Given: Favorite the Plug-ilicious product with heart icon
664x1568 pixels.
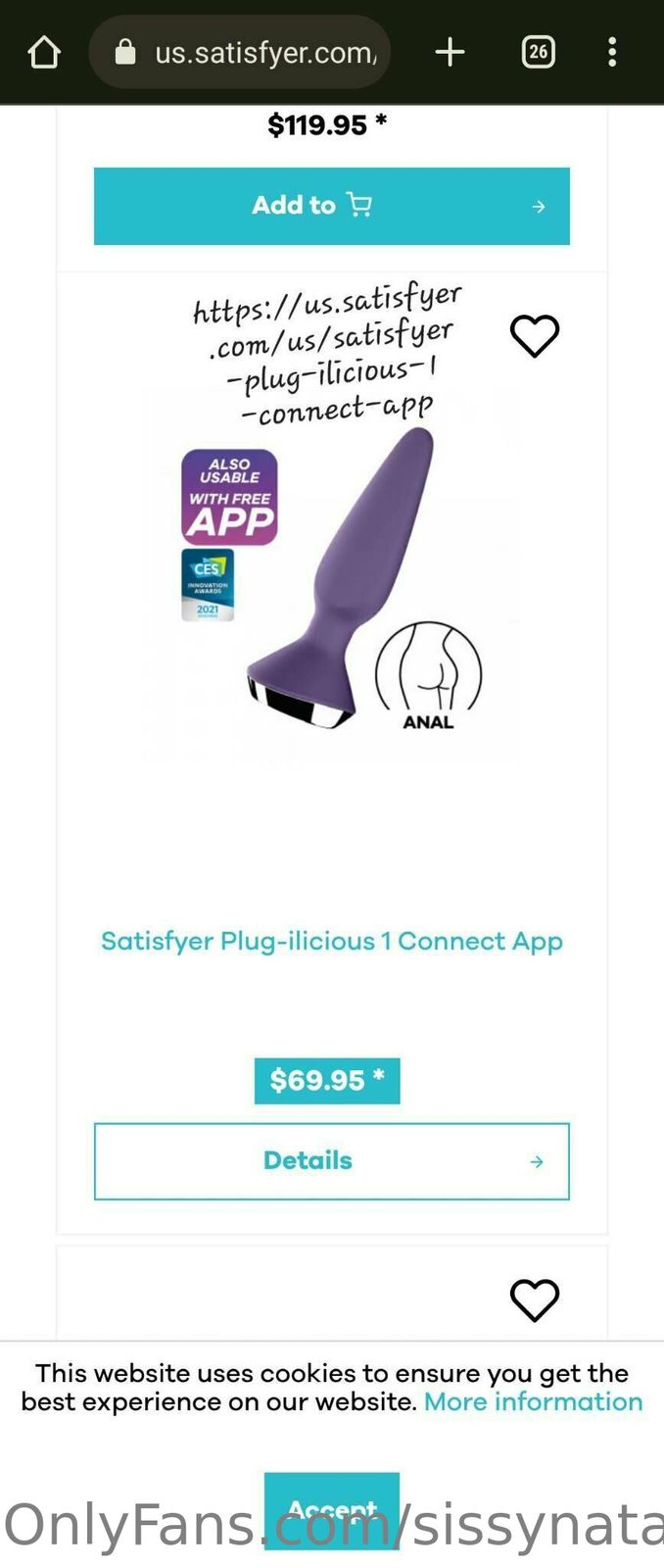Looking at the screenshot, I should pos(535,336).
